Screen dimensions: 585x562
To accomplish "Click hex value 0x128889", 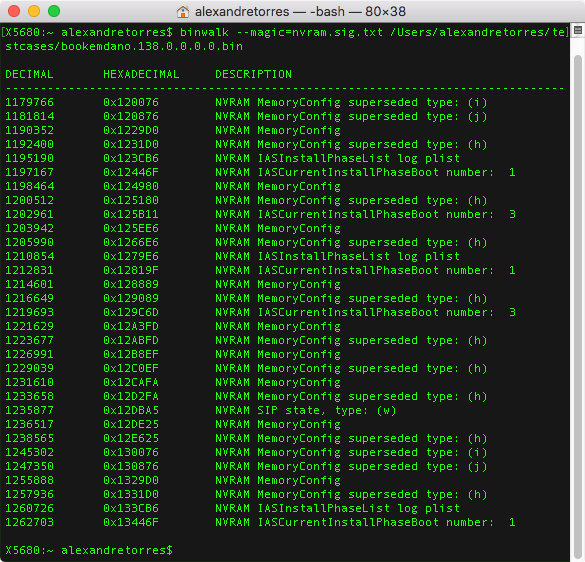I will [x=131, y=284].
